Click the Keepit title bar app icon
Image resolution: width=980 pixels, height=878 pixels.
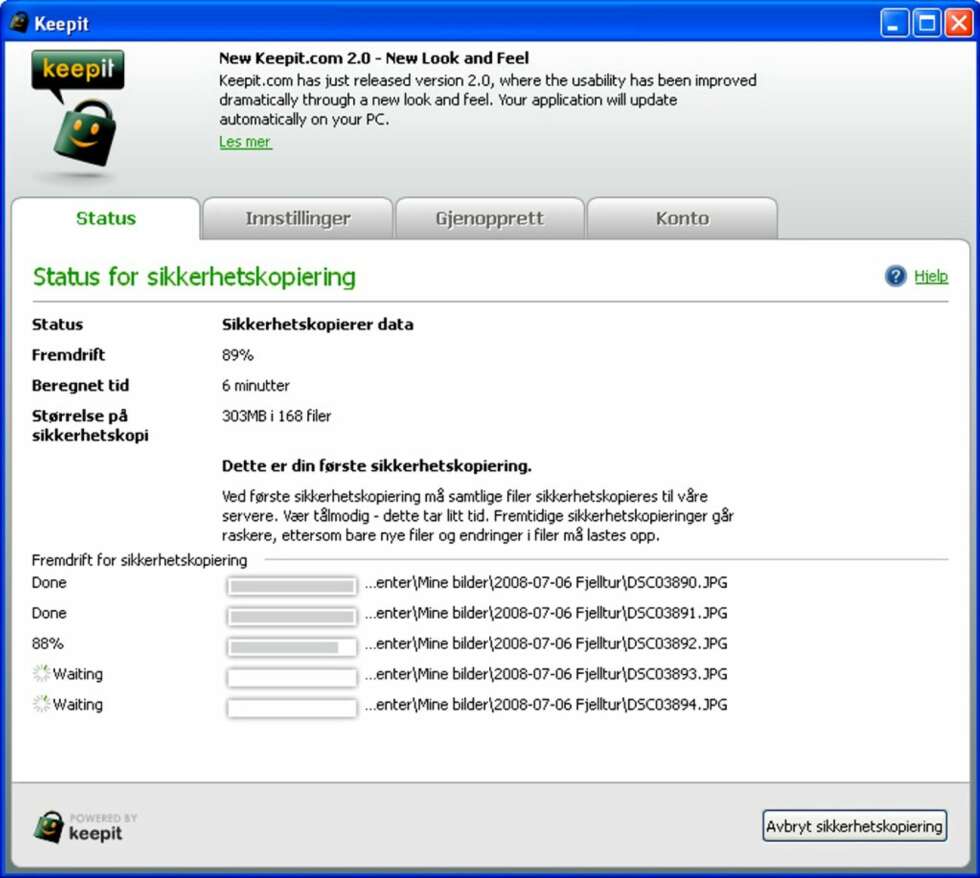click(19, 22)
